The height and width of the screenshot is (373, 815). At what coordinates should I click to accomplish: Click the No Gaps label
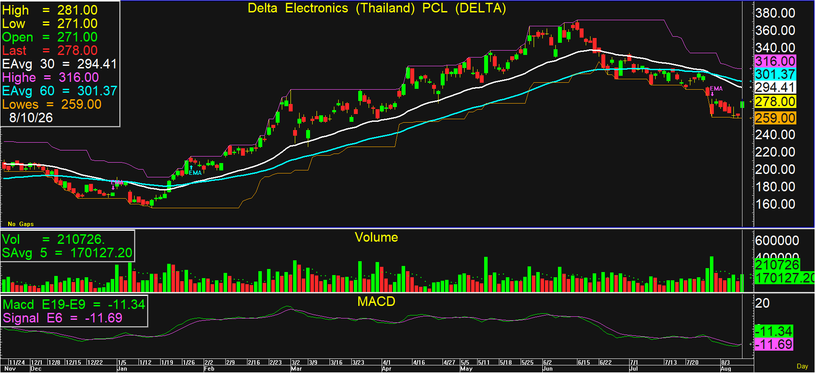(20, 223)
